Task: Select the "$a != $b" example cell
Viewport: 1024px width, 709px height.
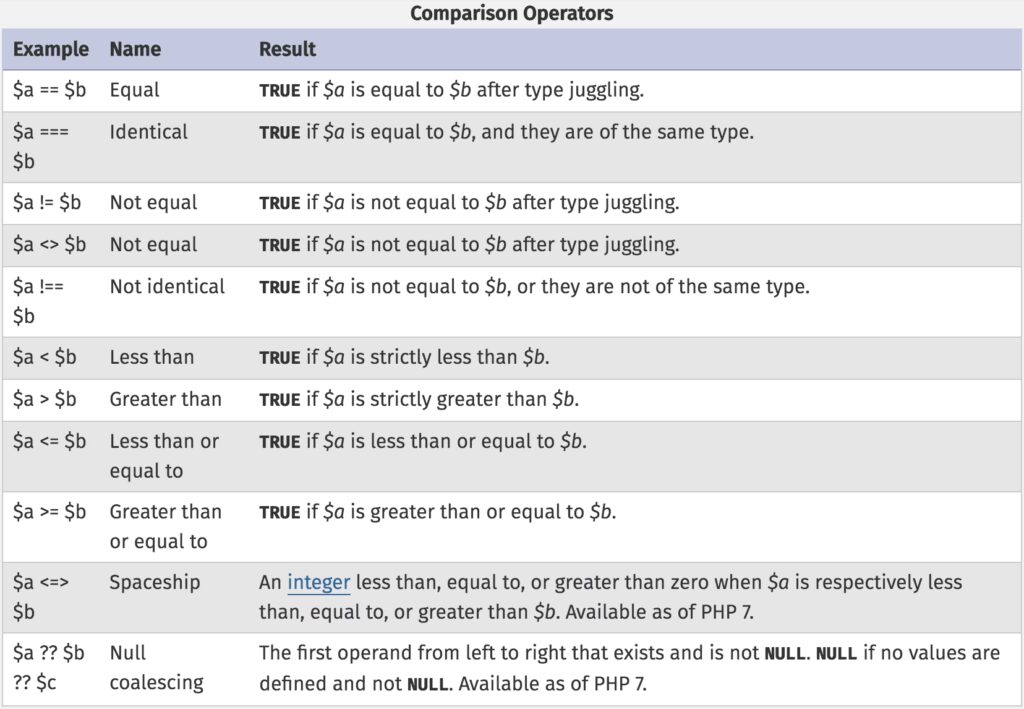Action: [47, 202]
